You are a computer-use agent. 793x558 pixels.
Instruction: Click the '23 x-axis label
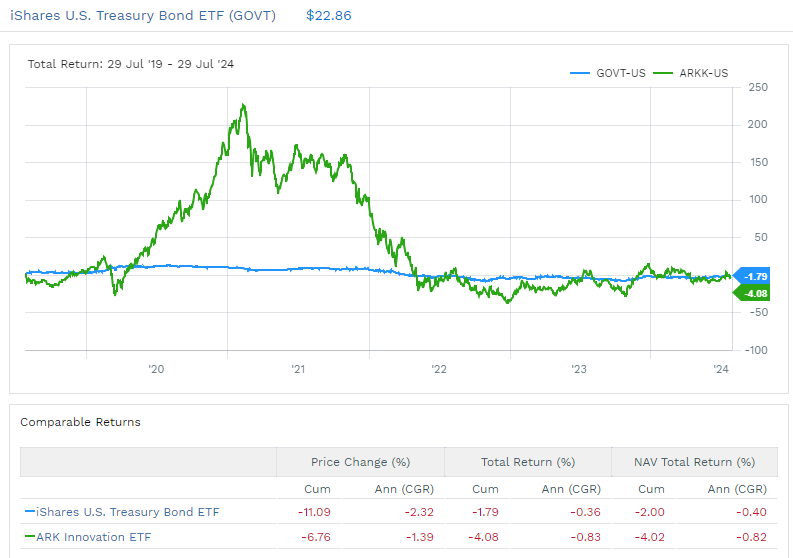point(579,369)
